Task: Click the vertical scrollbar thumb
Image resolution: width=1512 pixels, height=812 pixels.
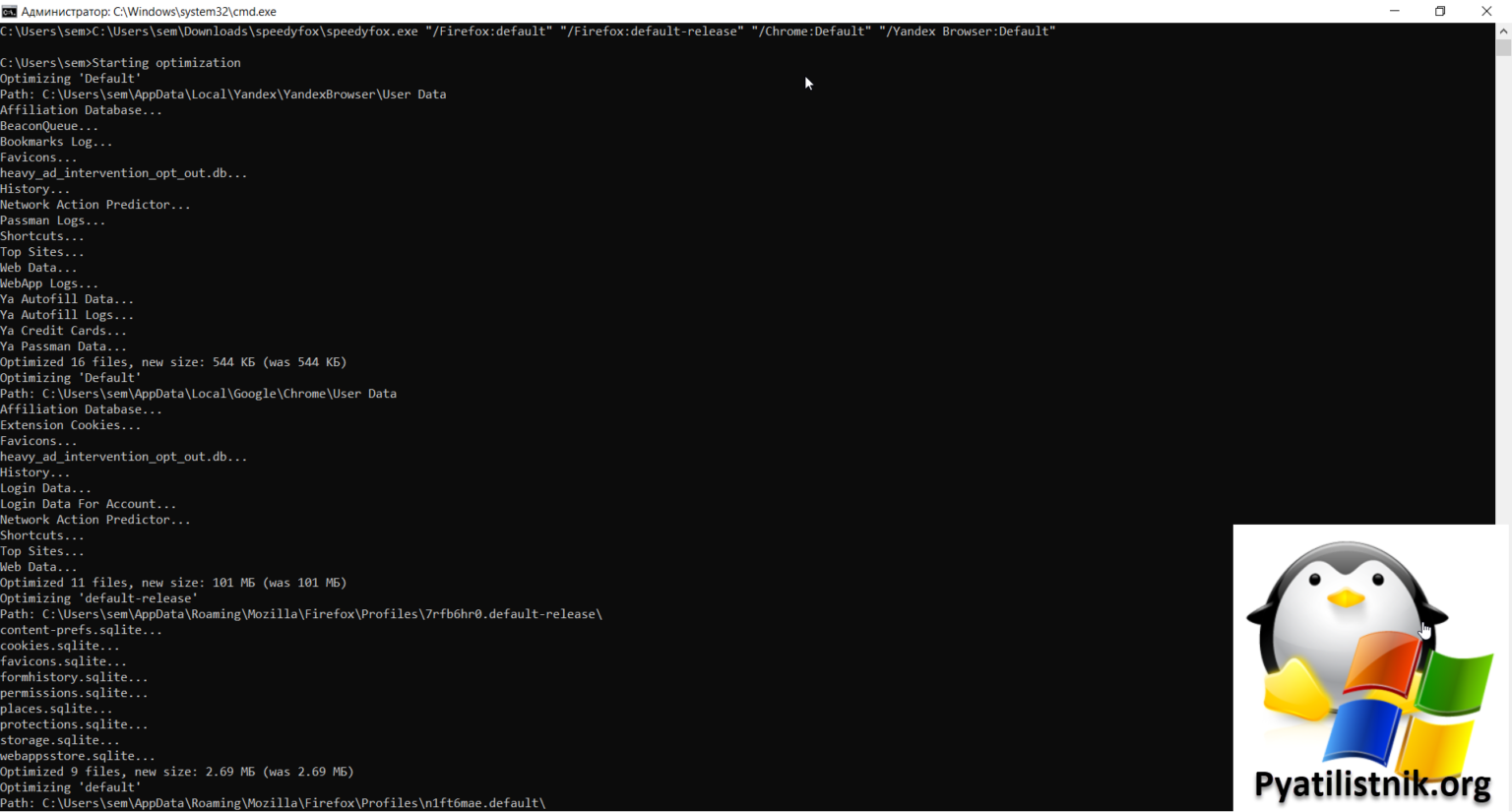Action: coord(1503,47)
